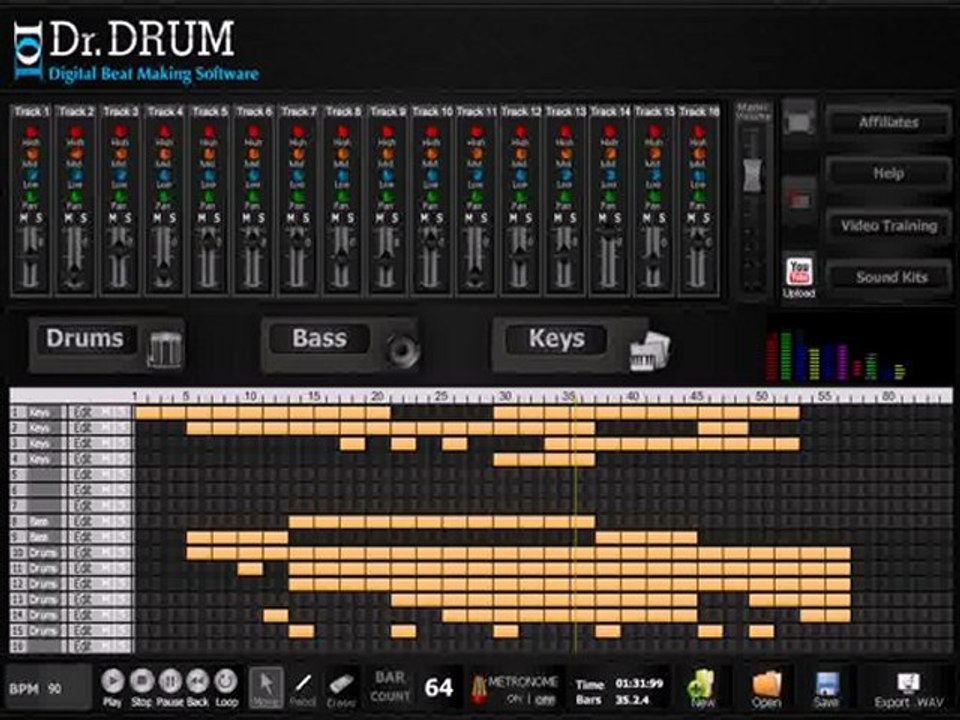Create a project with the New icon

pyautogui.click(x=701, y=687)
